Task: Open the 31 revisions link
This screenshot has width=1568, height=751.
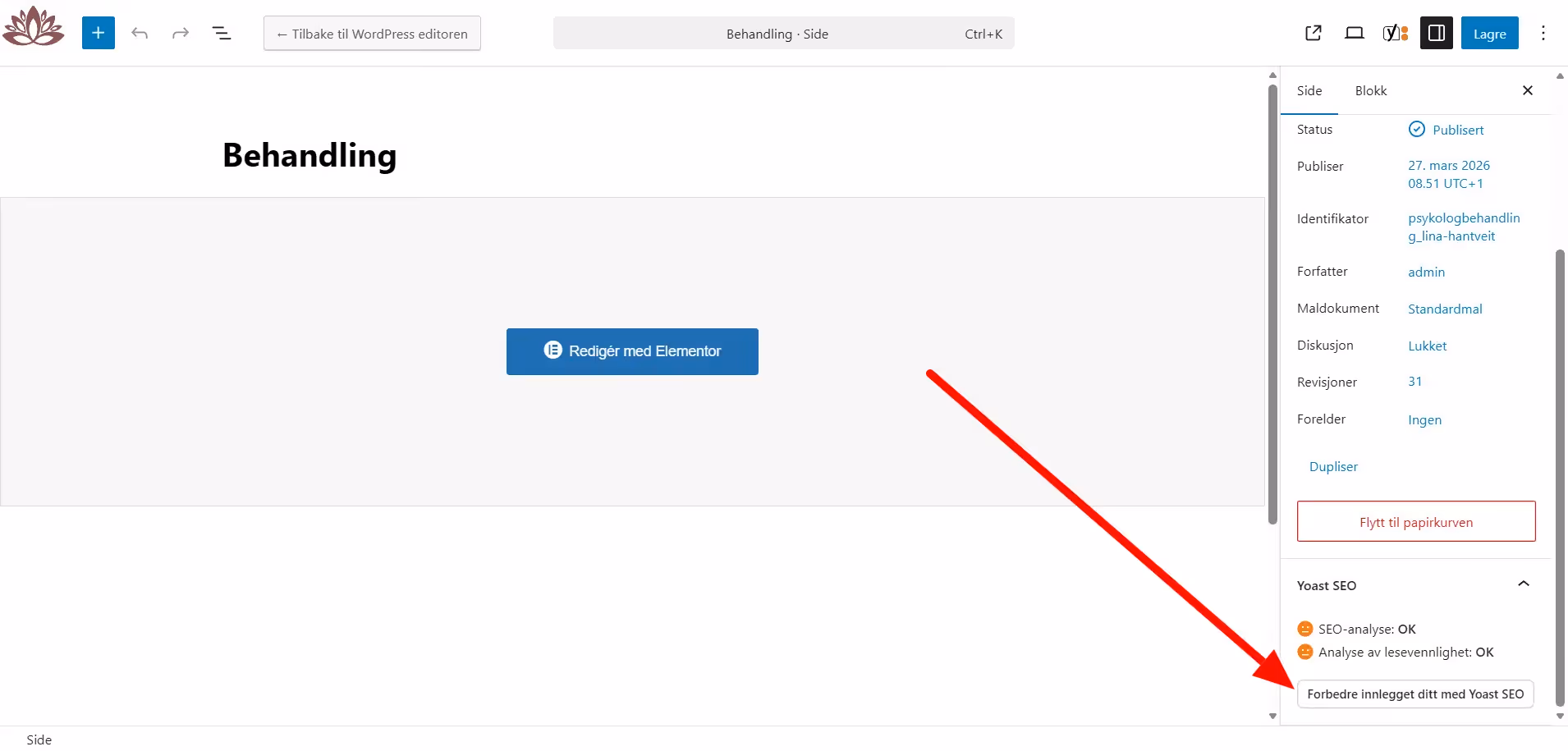Action: pyautogui.click(x=1414, y=382)
